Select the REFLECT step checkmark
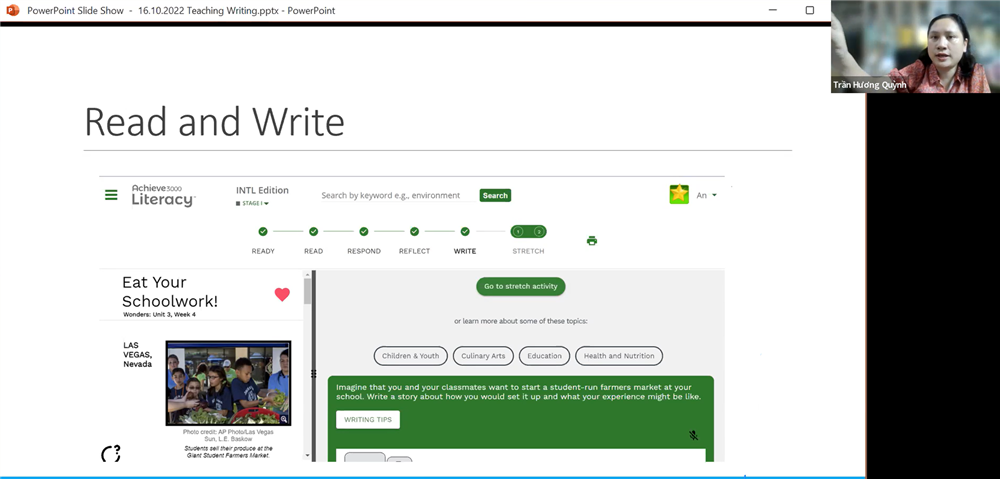 [x=414, y=232]
